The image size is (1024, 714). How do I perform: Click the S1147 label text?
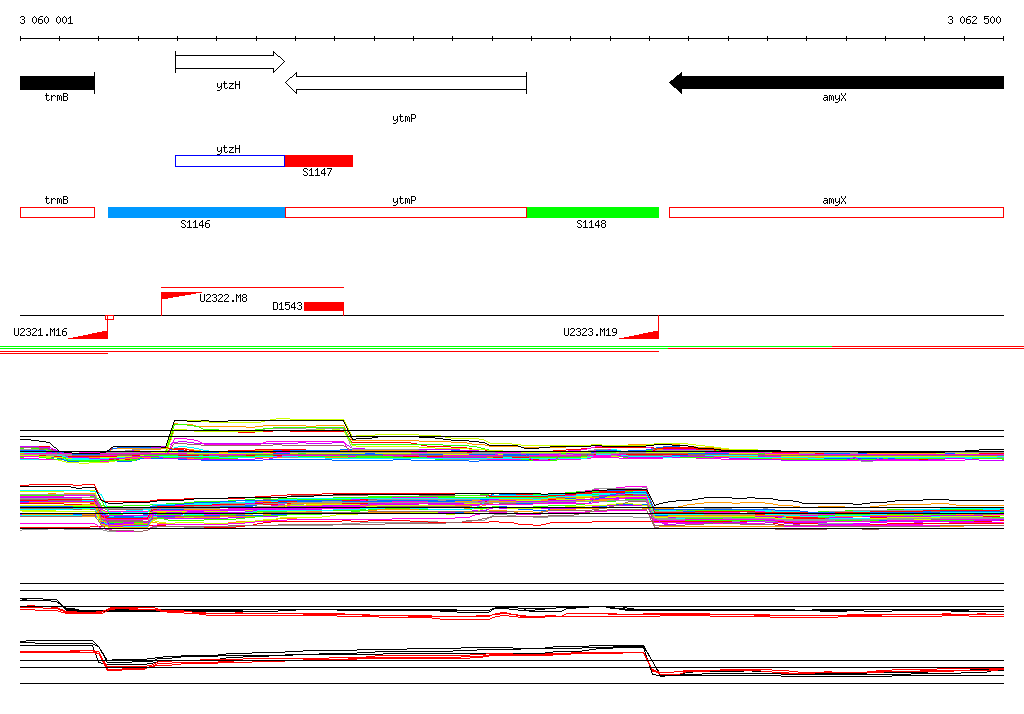pyautogui.click(x=317, y=172)
